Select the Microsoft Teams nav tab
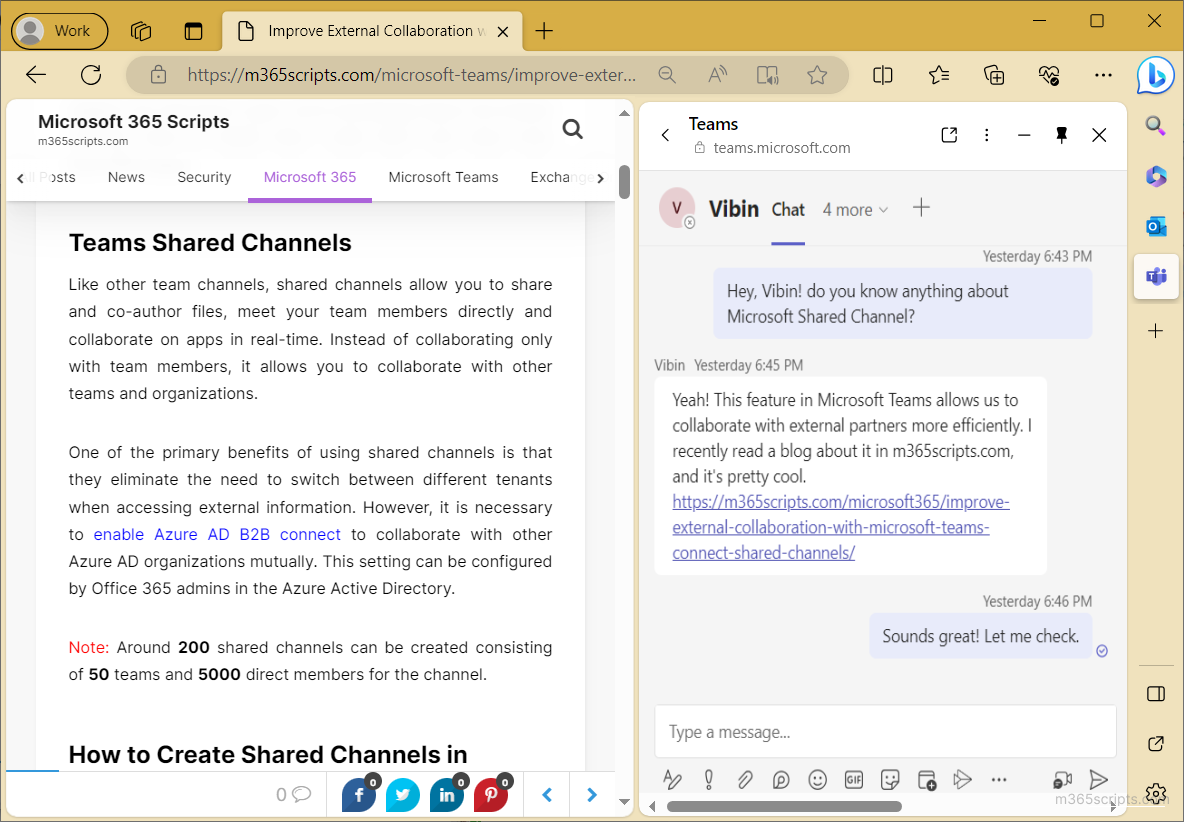This screenshot has width=1184, height=822. point(443,177)
